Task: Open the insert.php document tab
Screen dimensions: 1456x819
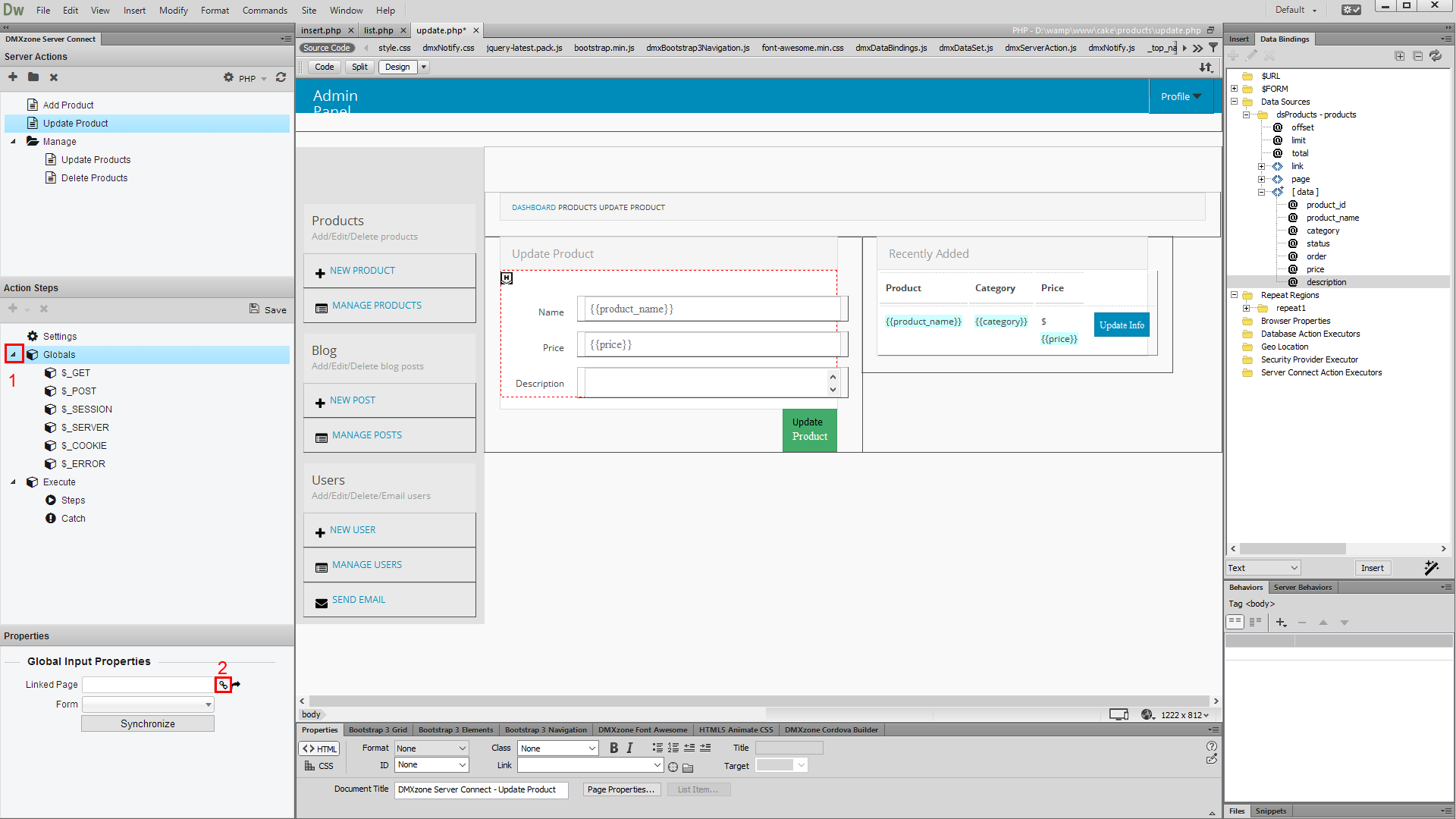Action: (x=321, y=30)
